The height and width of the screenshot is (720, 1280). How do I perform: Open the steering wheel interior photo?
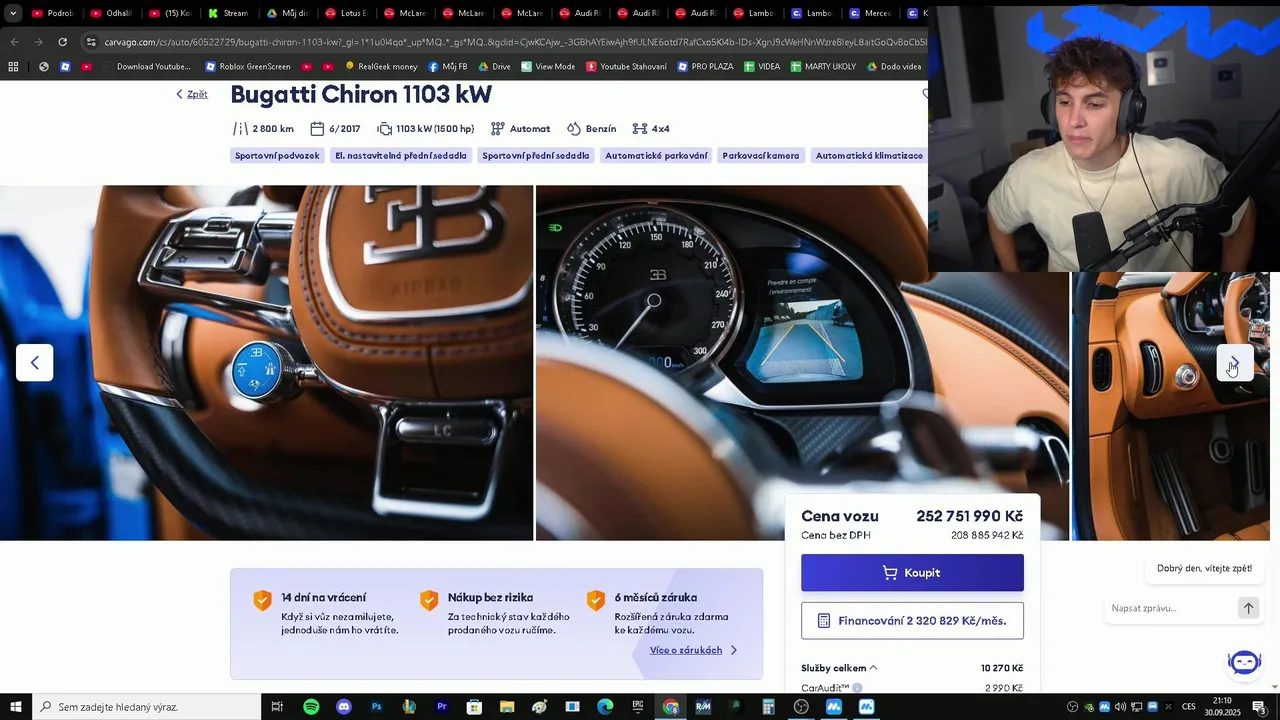pos(266,363)
